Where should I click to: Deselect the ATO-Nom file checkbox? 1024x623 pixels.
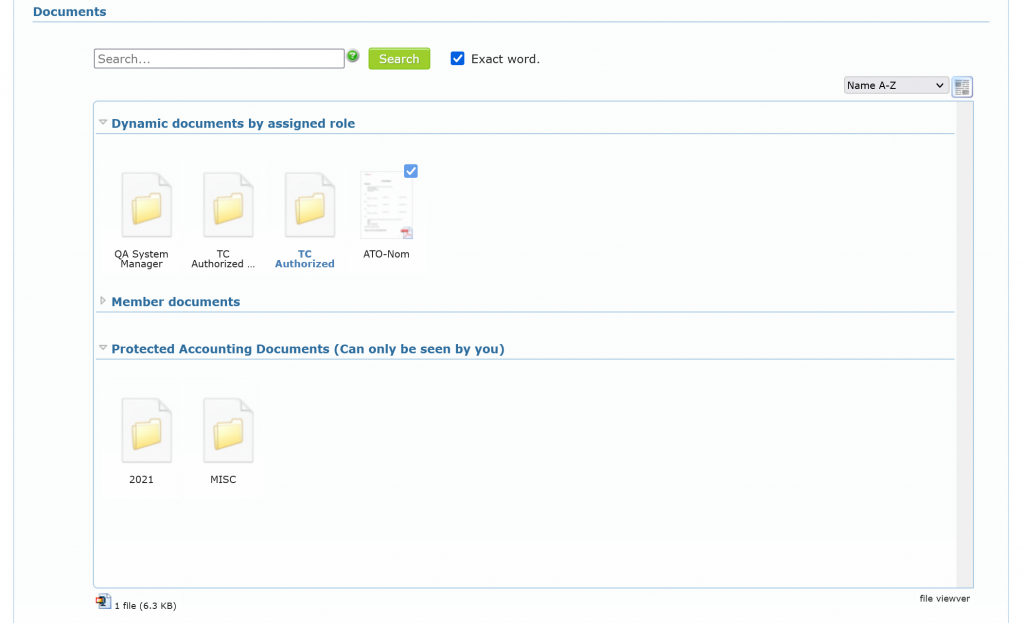click(x=411, y=171)
